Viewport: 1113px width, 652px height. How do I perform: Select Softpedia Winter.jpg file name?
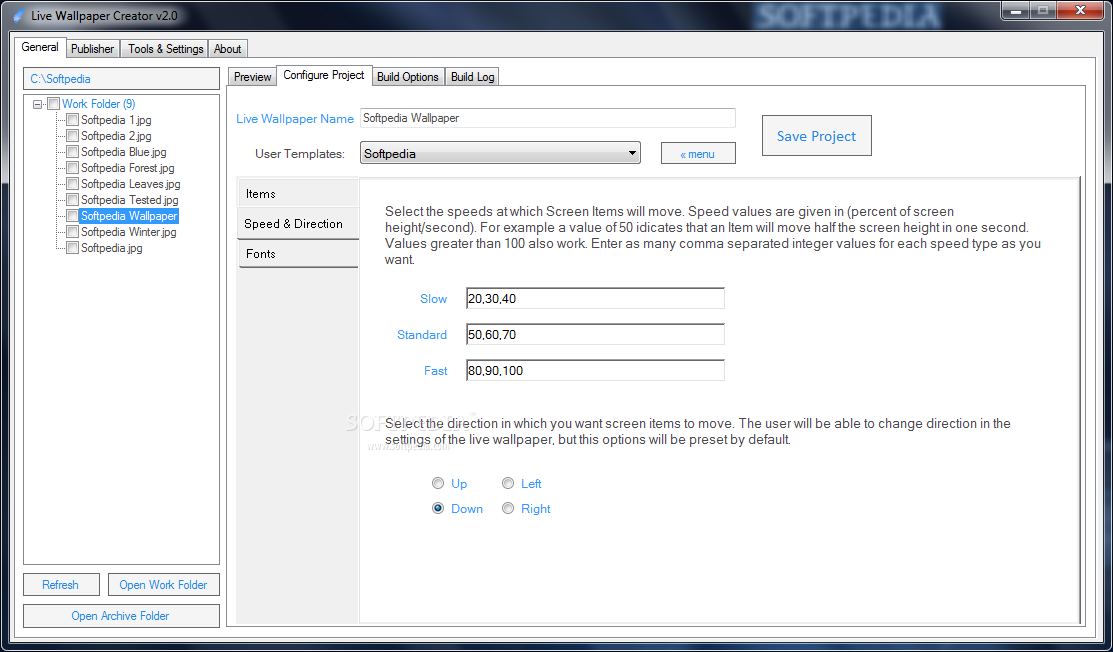tap(128, 232)
